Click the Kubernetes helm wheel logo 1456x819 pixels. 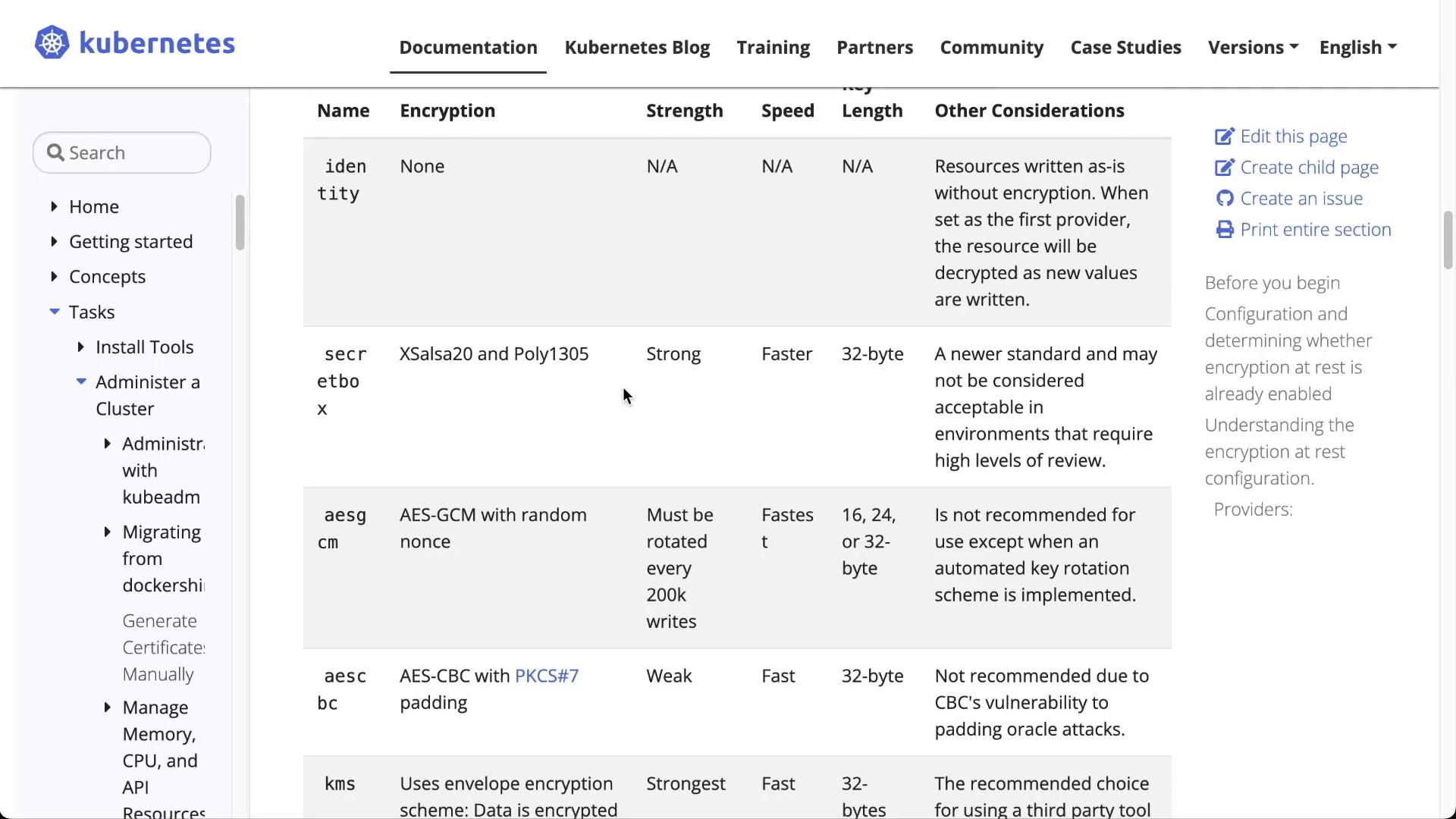[52, 43]
